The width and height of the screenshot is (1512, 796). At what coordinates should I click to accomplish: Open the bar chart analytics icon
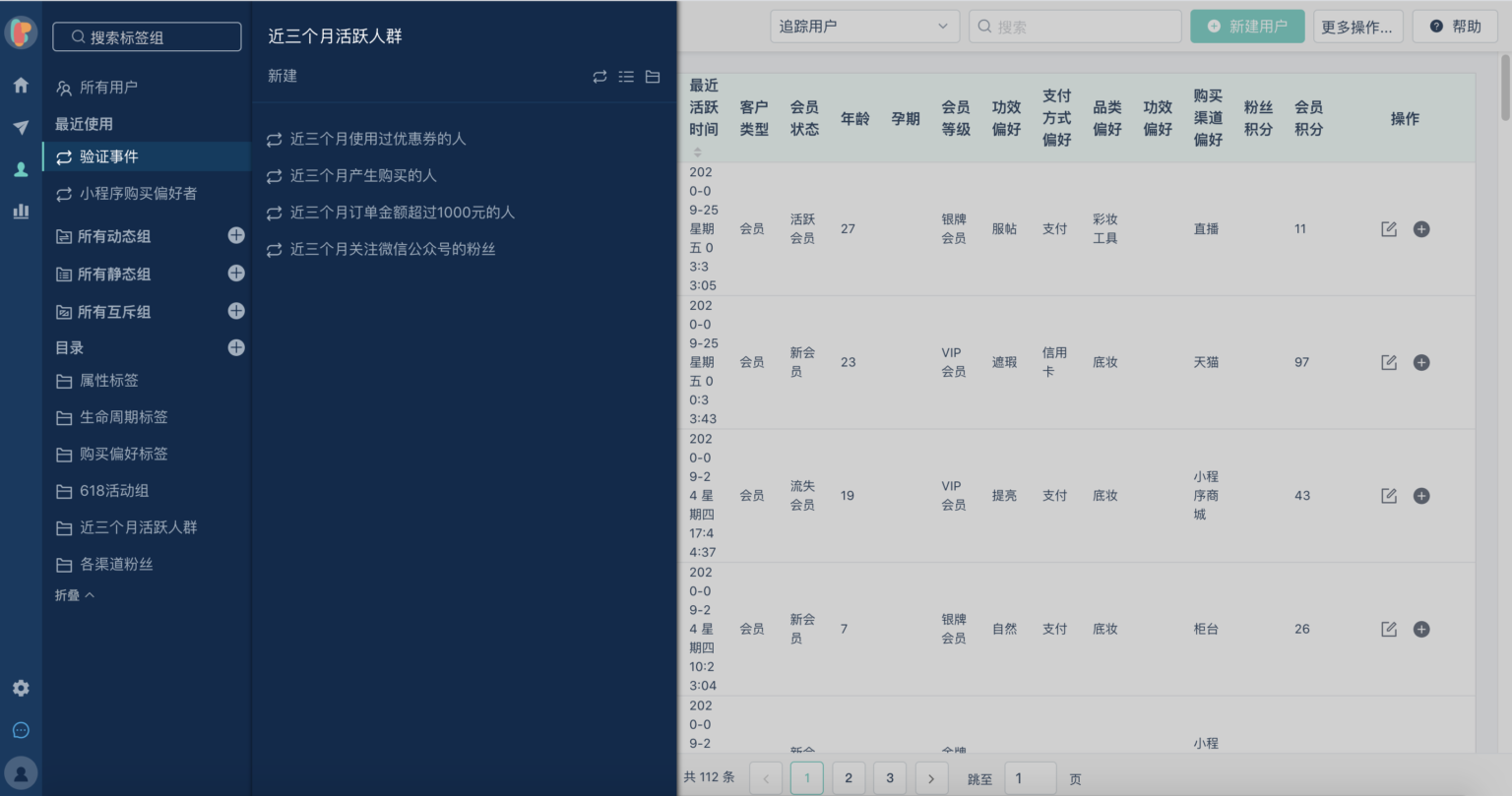click(21, 211)
